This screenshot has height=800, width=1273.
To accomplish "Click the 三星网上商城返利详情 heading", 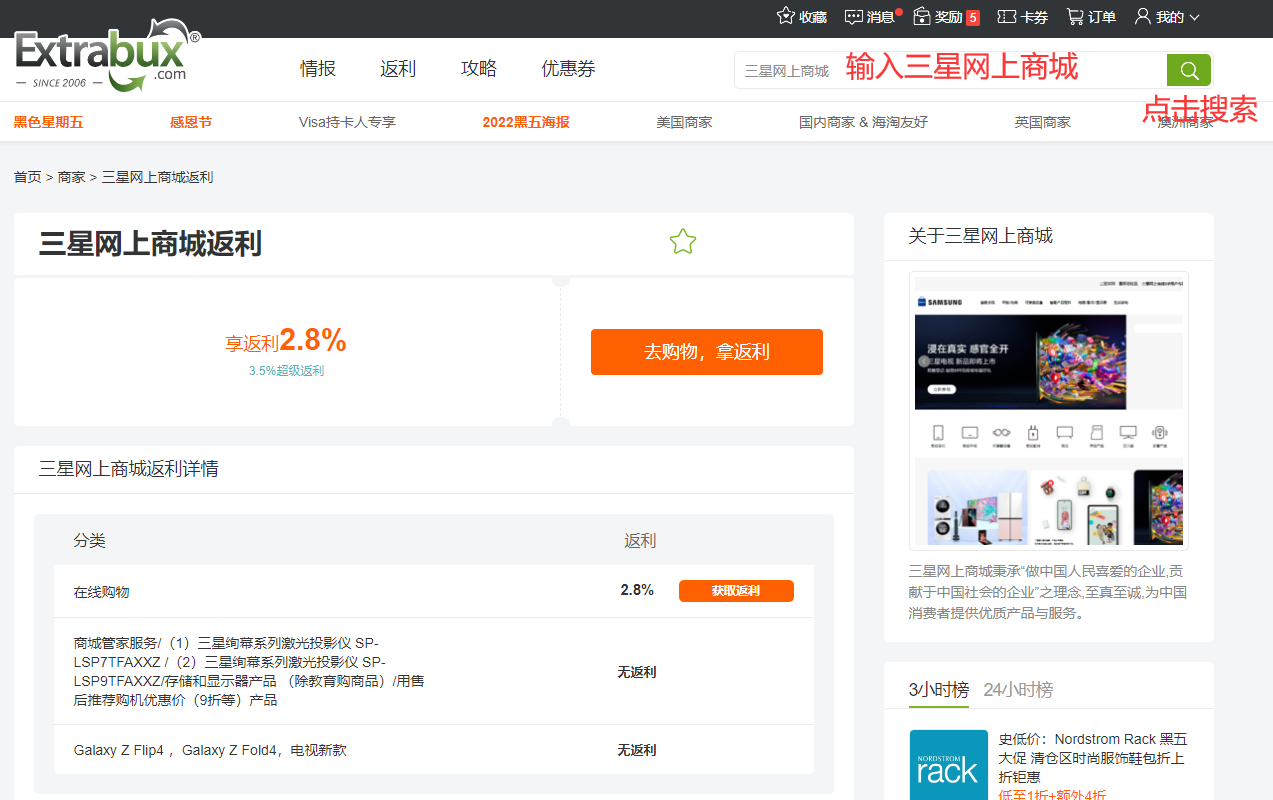I will [128, 468].
